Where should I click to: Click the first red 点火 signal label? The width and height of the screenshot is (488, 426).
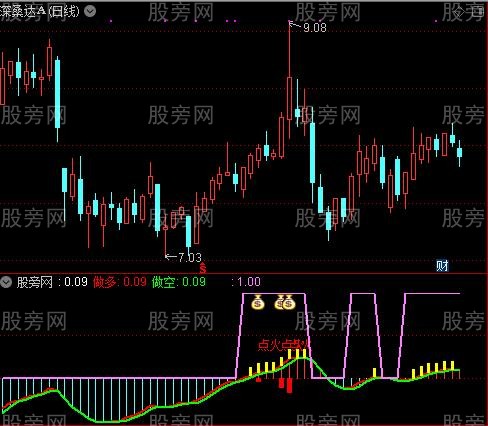tap(269, 345)
